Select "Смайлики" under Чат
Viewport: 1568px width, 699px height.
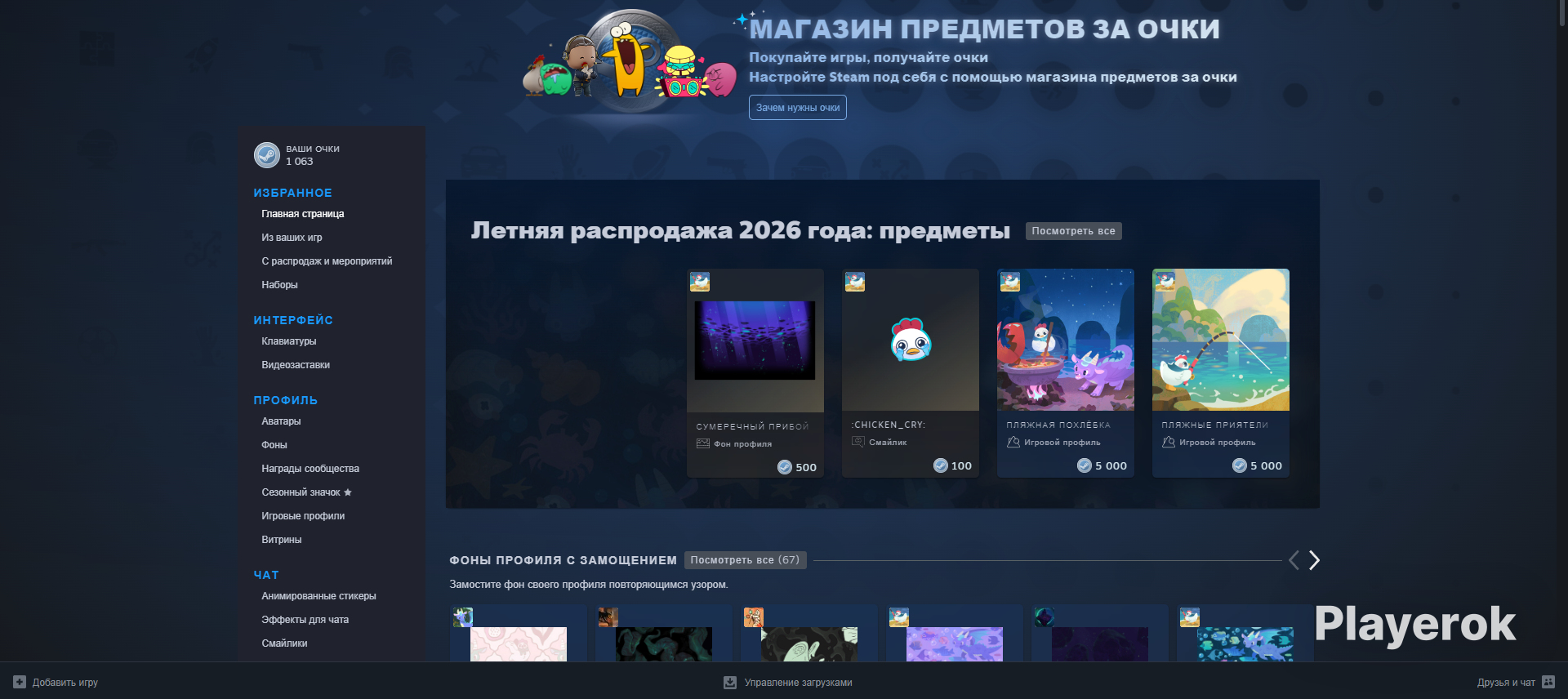pos(284,643)
